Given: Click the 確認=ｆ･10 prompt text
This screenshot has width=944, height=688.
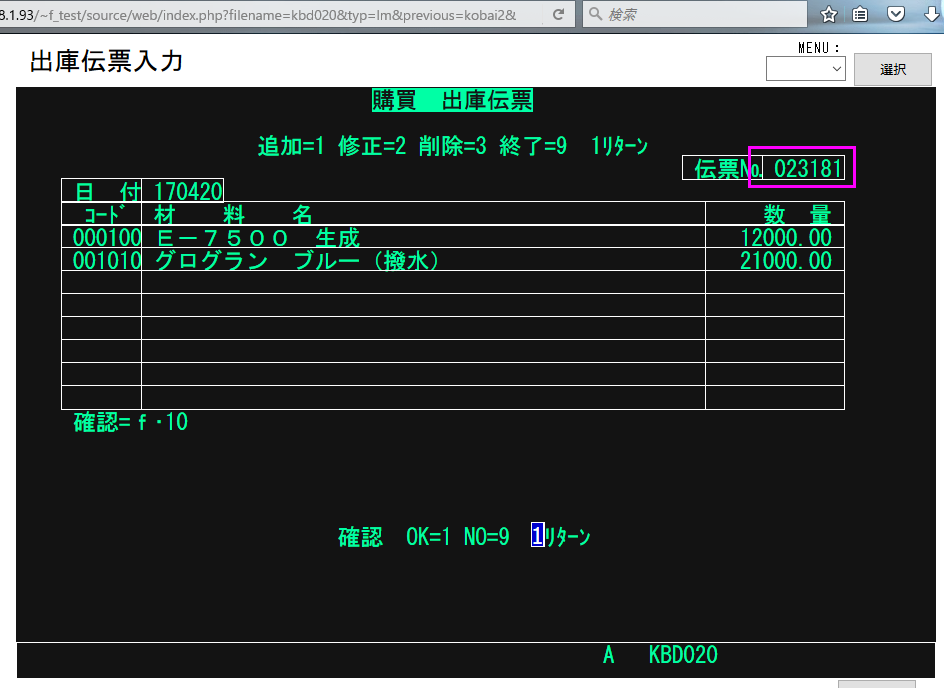Looking at the screenshot, I should click(x=130, y=422).
